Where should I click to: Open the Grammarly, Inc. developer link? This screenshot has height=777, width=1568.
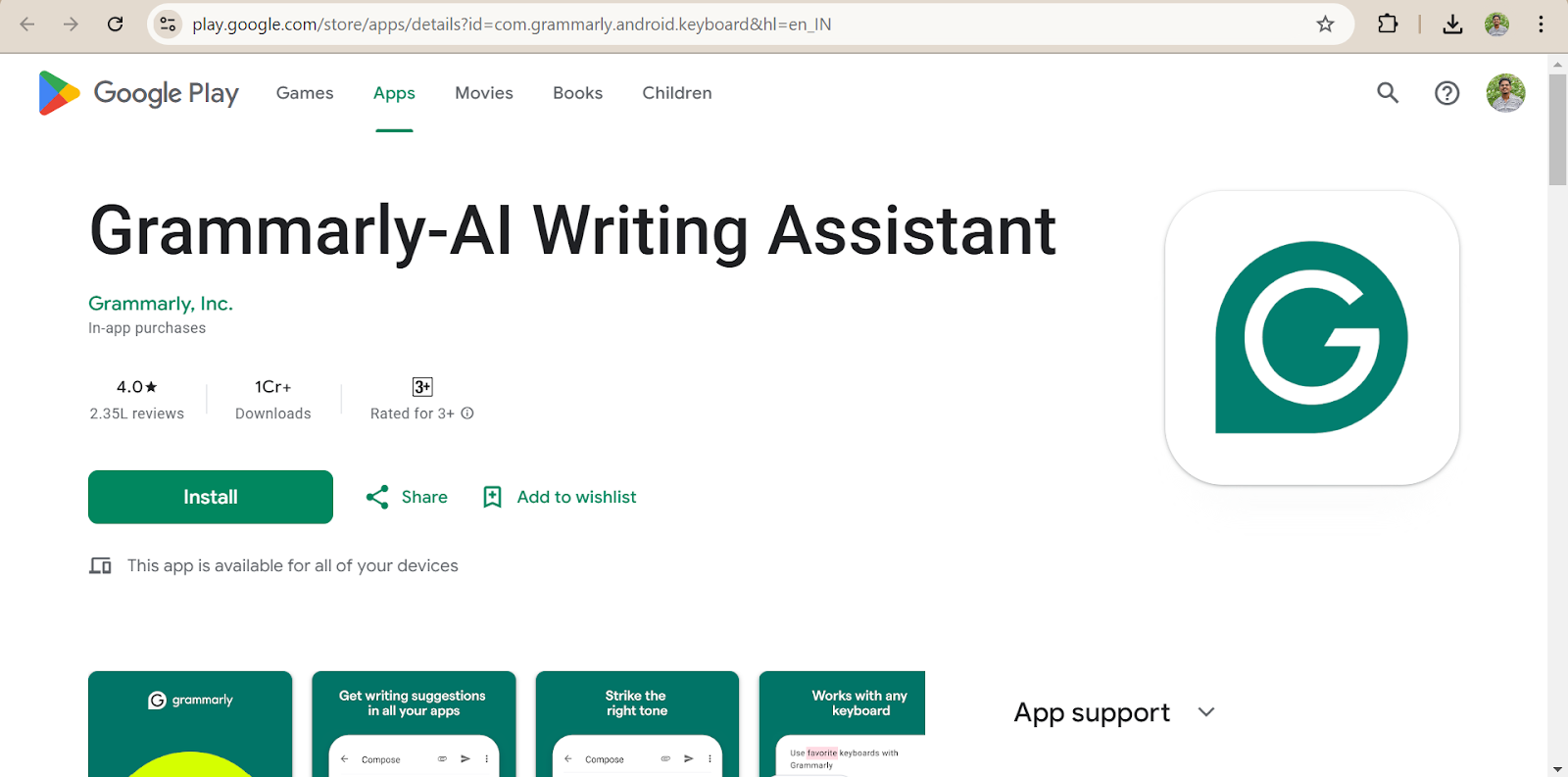pyautogui.click(x=161, y=304)
